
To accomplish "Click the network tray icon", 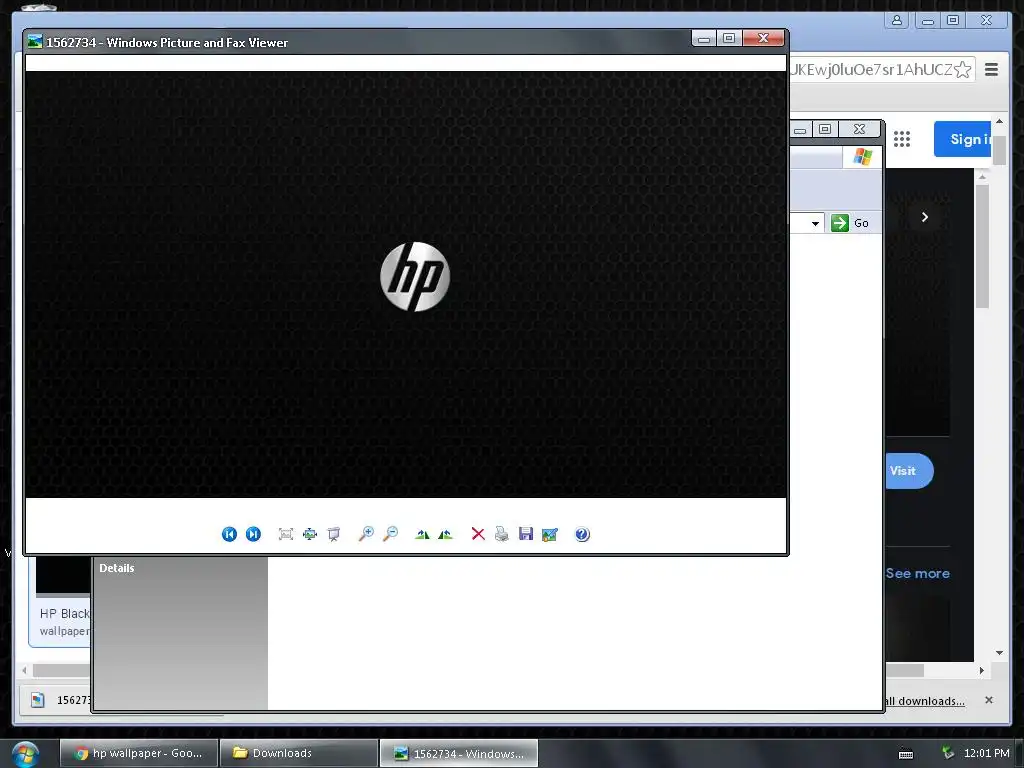I will click(x=948, y=753).
